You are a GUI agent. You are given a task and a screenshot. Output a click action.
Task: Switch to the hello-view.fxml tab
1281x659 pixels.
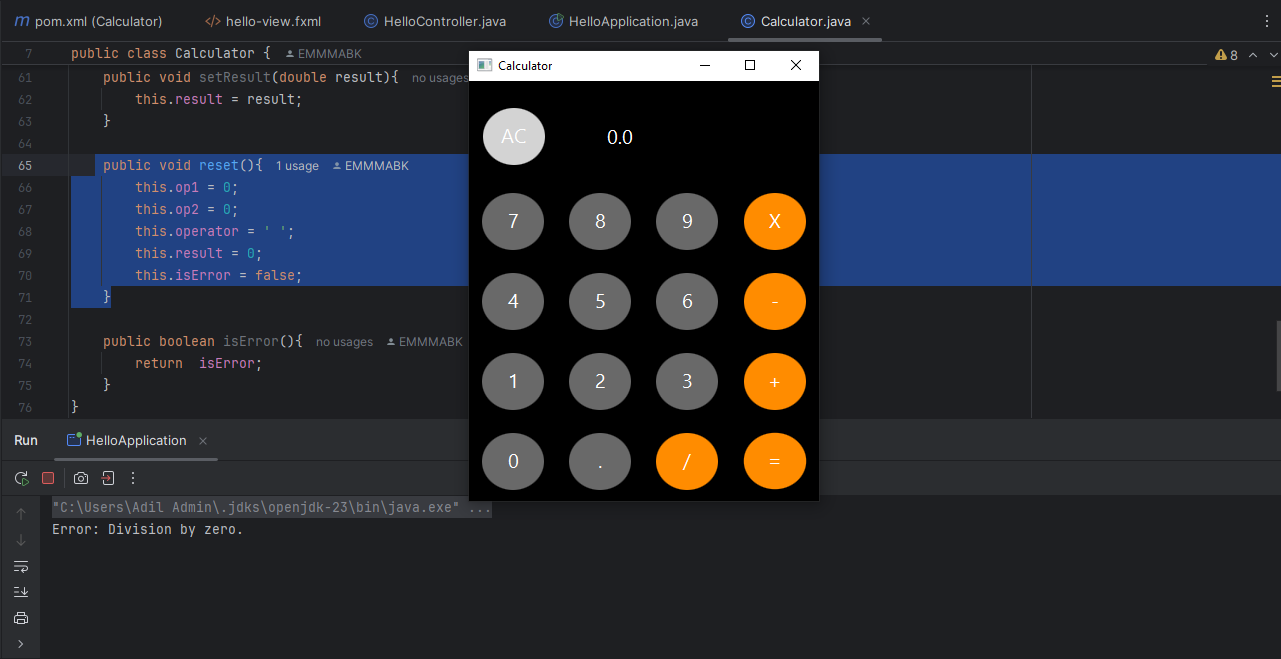[x=263, y=21]
